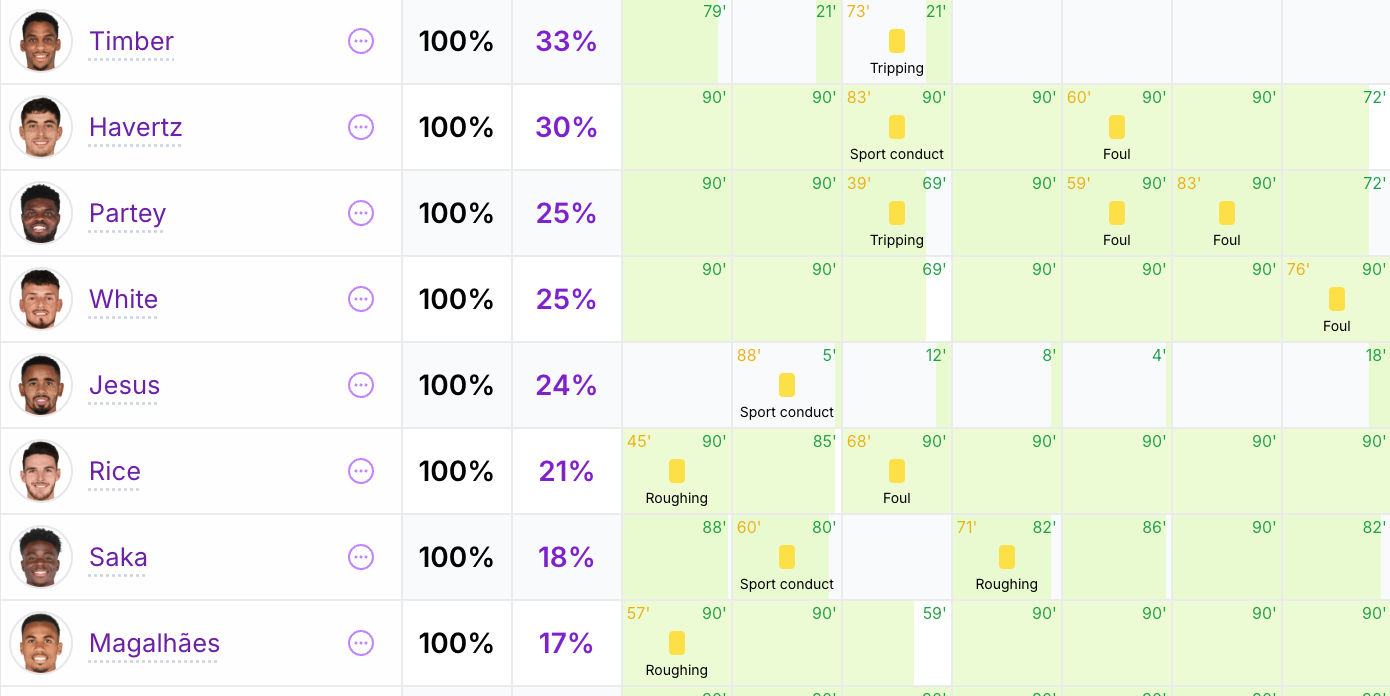This screenshot has width=1390, height=696.
Task: Open the more options menu for Magalhães
Action: coord(361,643)
